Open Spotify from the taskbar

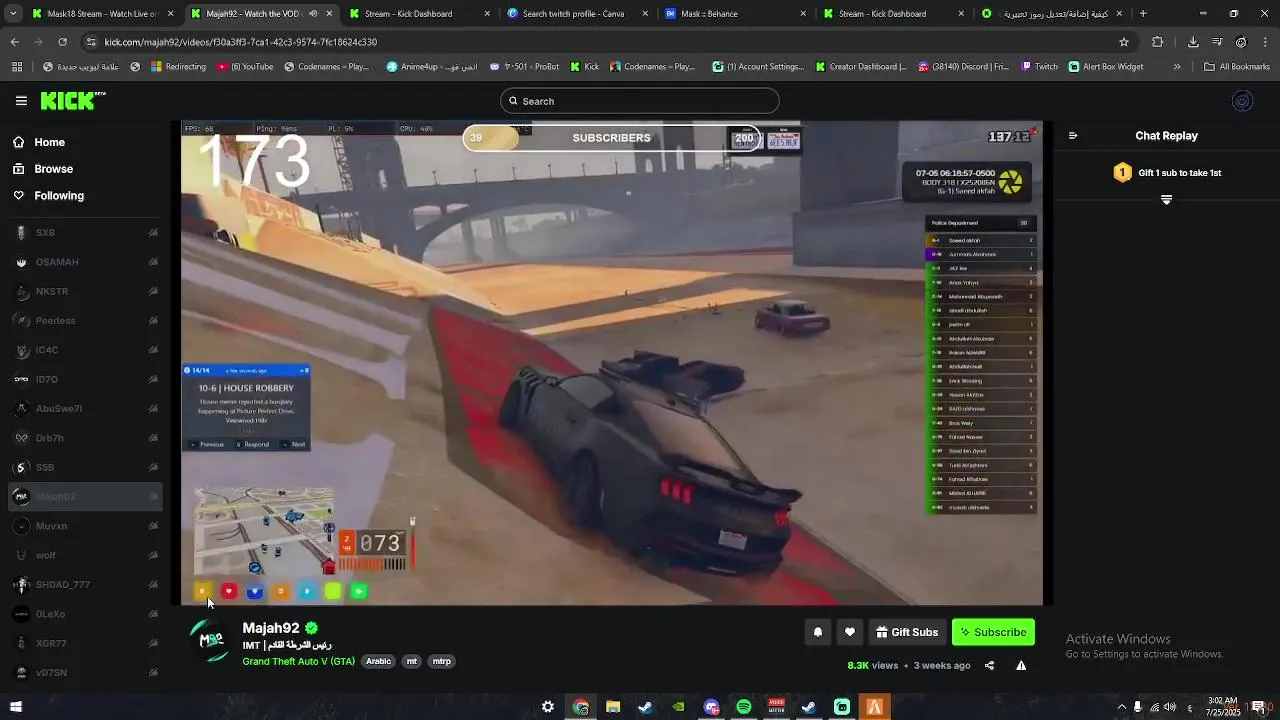coord(744,707)
